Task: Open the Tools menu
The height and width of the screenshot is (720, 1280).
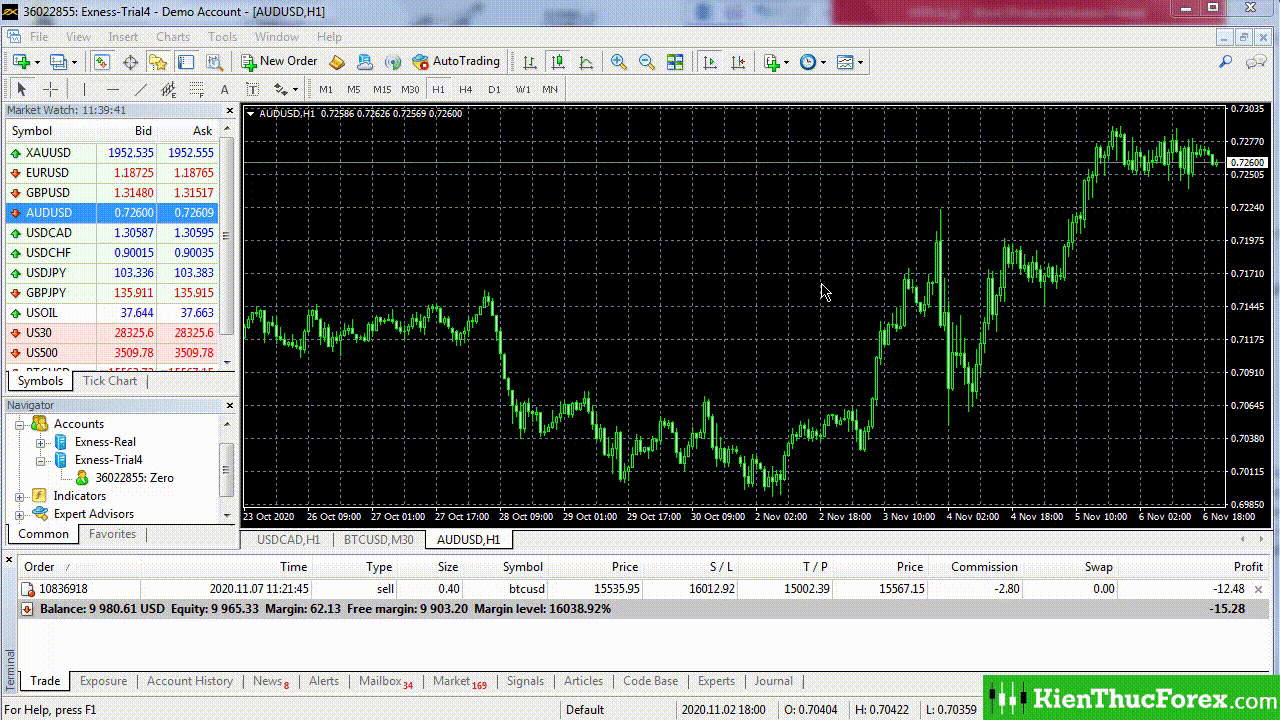Action: pyautogui.click(x=222, y=37)
